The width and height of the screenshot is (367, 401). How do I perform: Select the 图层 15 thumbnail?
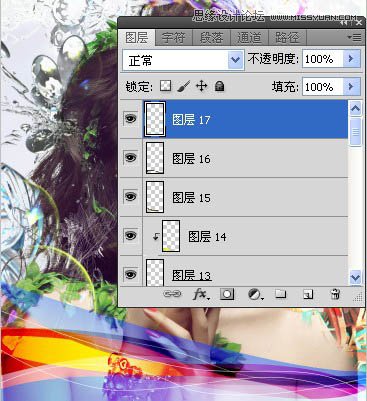pyautogui.click(x=155, y=197)
